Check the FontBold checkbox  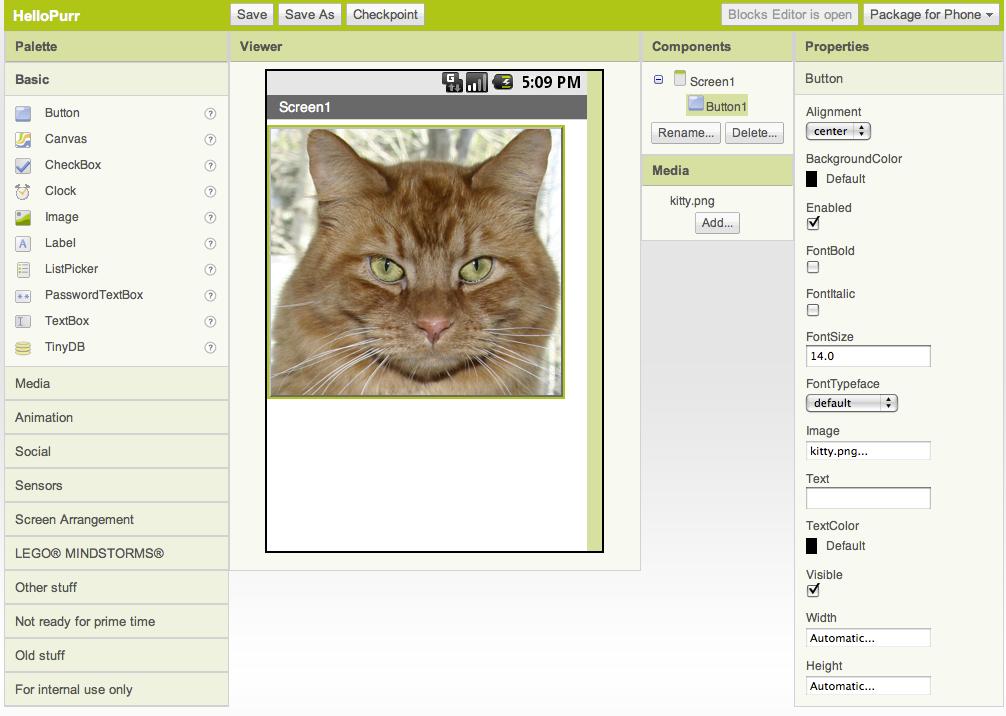click(x=813, y=267)
